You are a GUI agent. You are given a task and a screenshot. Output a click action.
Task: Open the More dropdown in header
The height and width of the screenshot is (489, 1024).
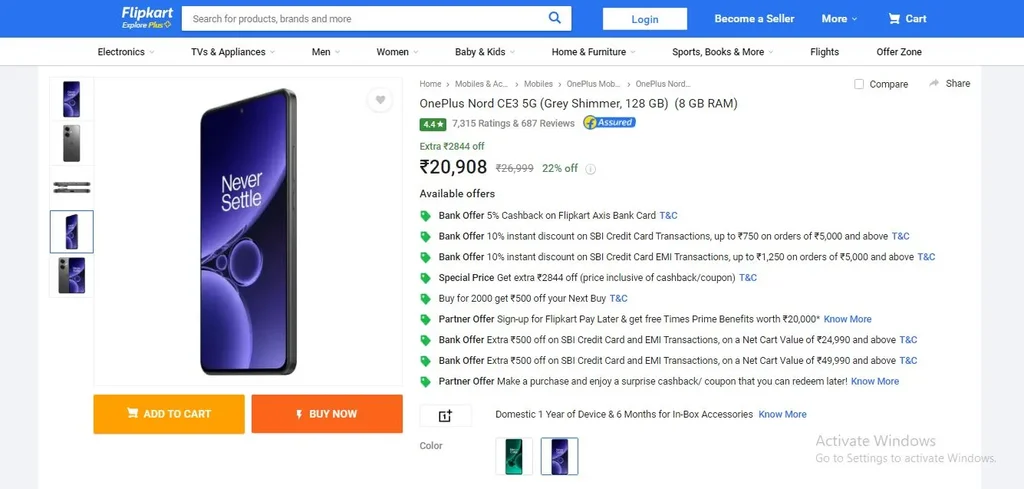(x=839, y=19)
